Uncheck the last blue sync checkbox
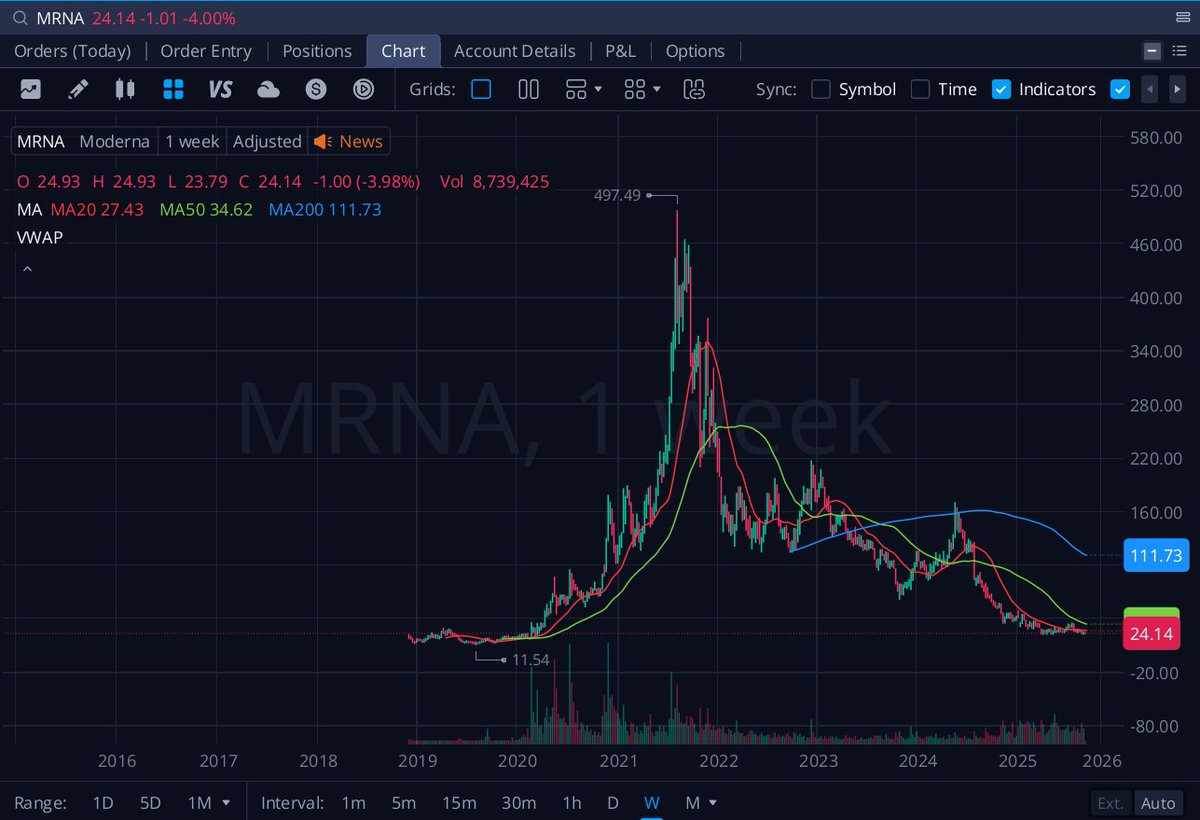 coord(1120,89)
